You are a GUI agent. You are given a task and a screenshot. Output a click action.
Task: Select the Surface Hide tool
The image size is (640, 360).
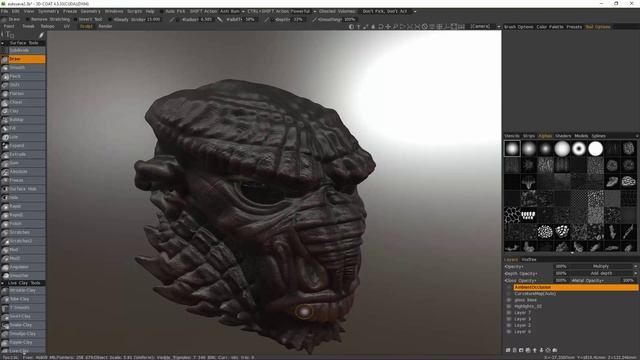pyautogui.click(x=23, y=189)
